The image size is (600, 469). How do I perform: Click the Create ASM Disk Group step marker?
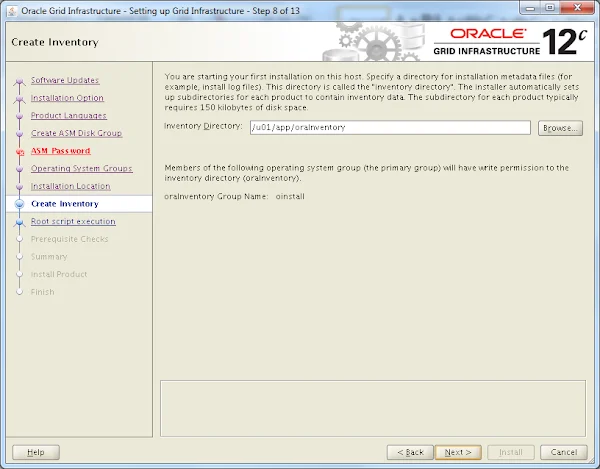[20, 134]
